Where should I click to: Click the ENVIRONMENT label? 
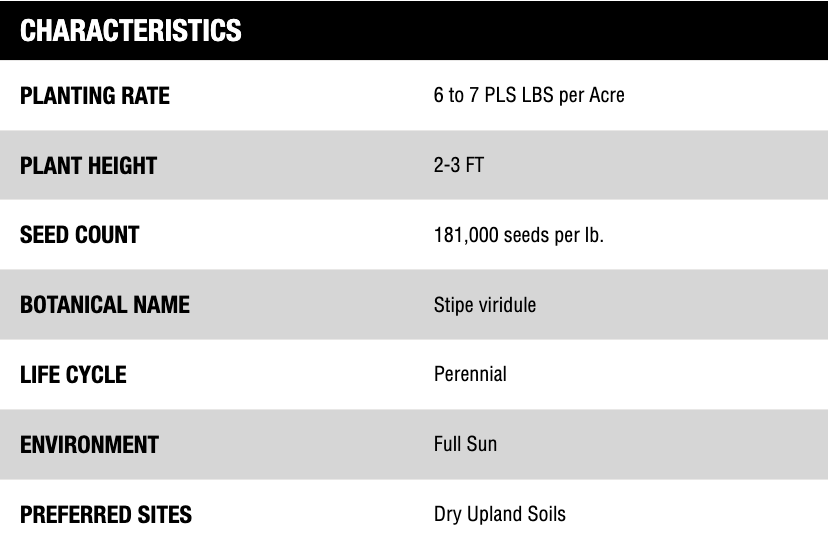point(89,445)
